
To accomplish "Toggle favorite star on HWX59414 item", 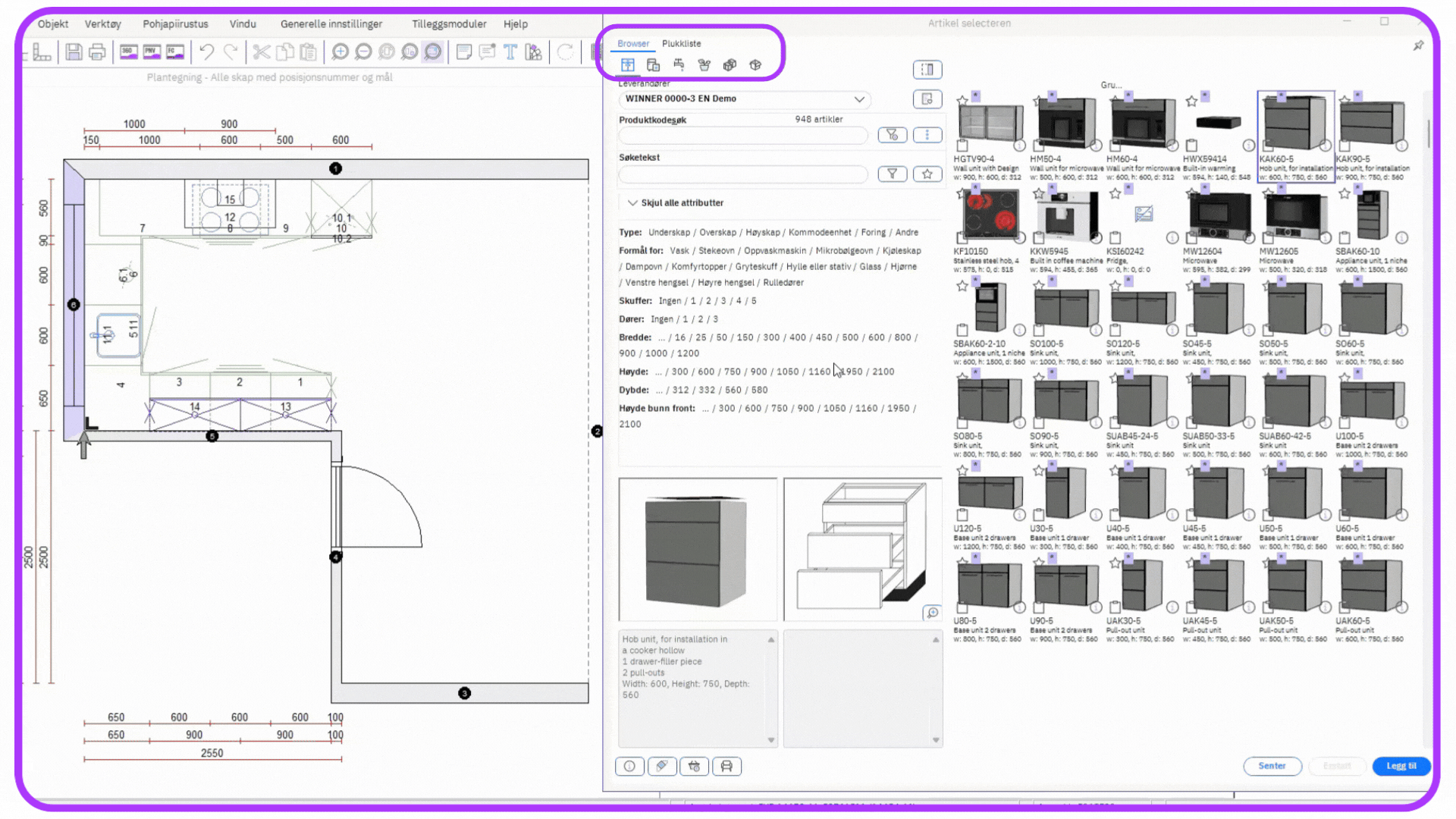I will tap(1191, 101).
